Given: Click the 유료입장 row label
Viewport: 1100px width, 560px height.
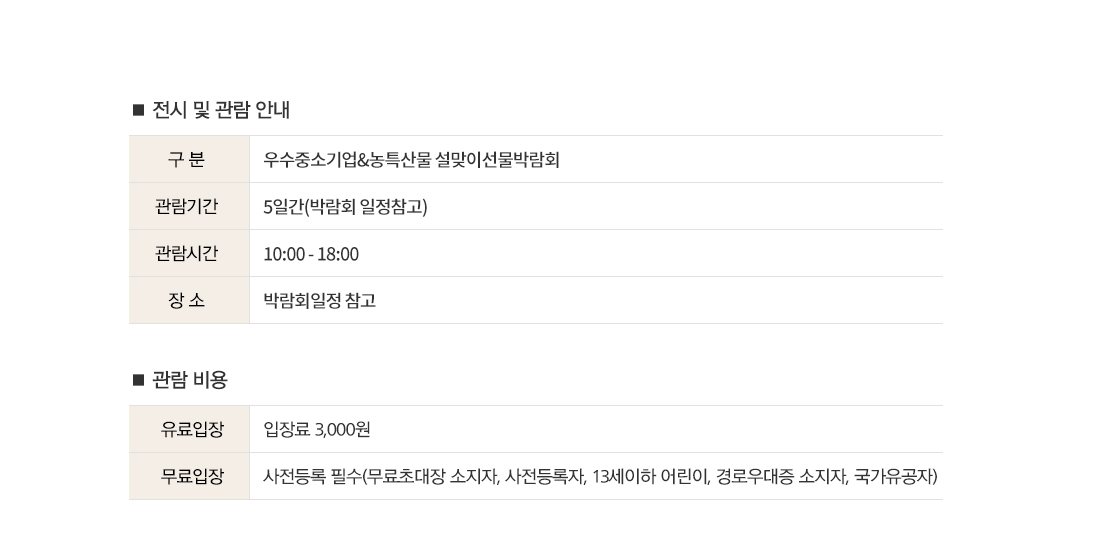Looking at the screenshot, I should click(192, 430).
